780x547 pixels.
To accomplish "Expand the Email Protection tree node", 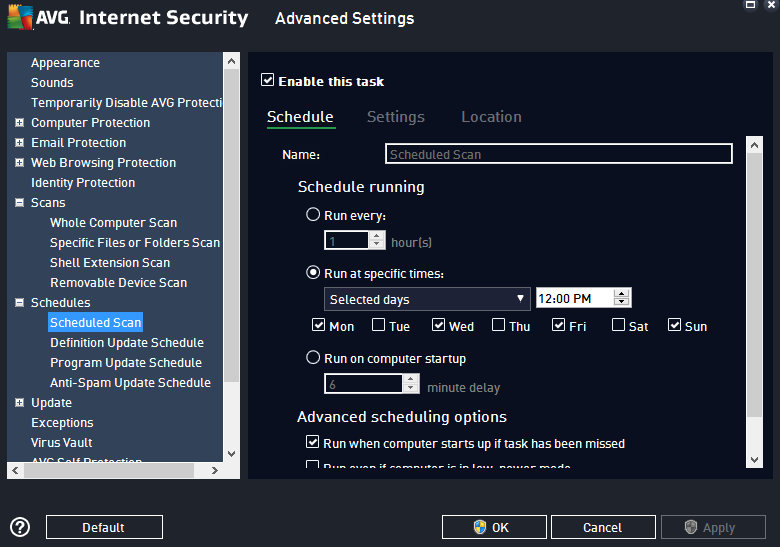I will [19, 143].
